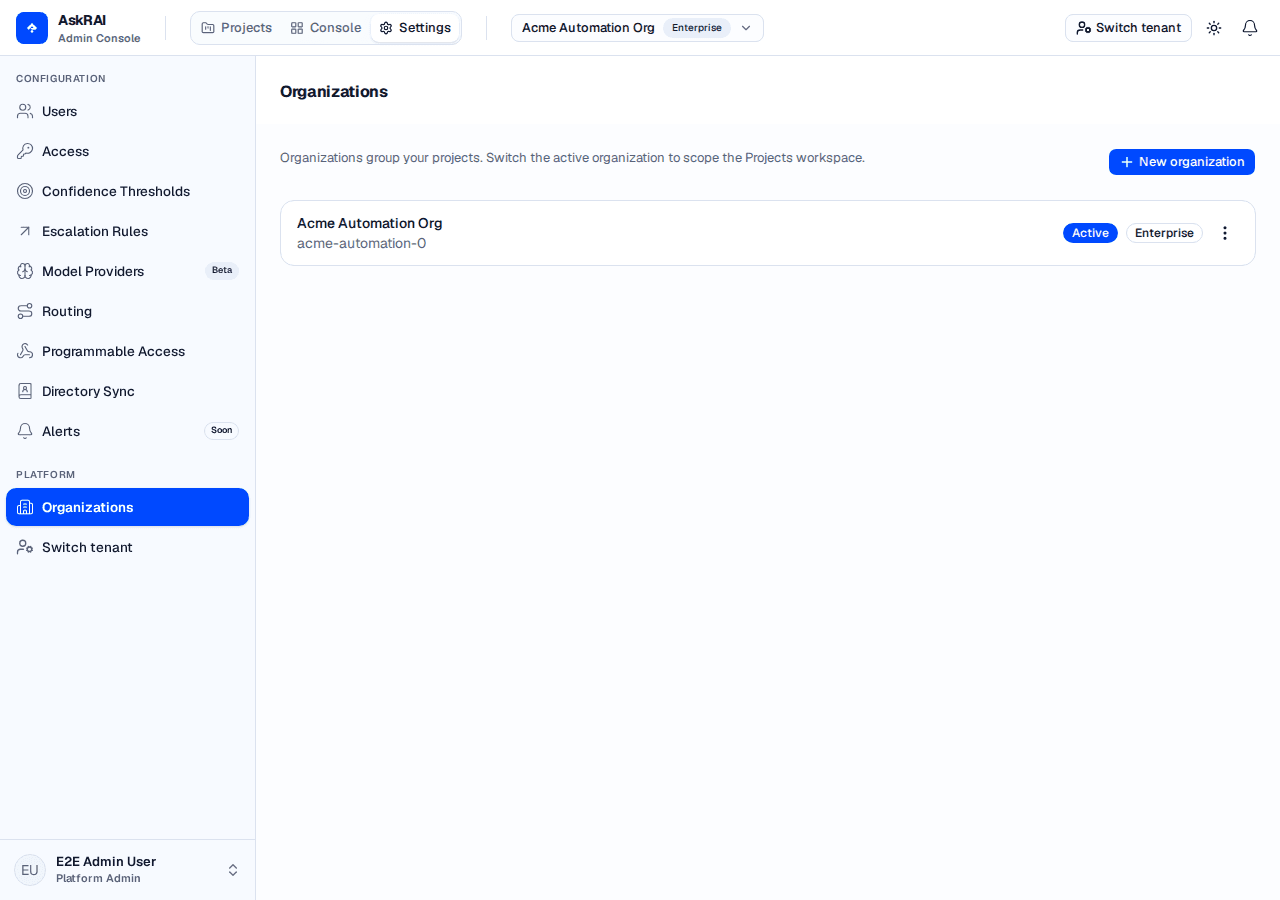Click the Confidence Thresholds target icon
Screen dimensions: 1280x900
[25, 191]
